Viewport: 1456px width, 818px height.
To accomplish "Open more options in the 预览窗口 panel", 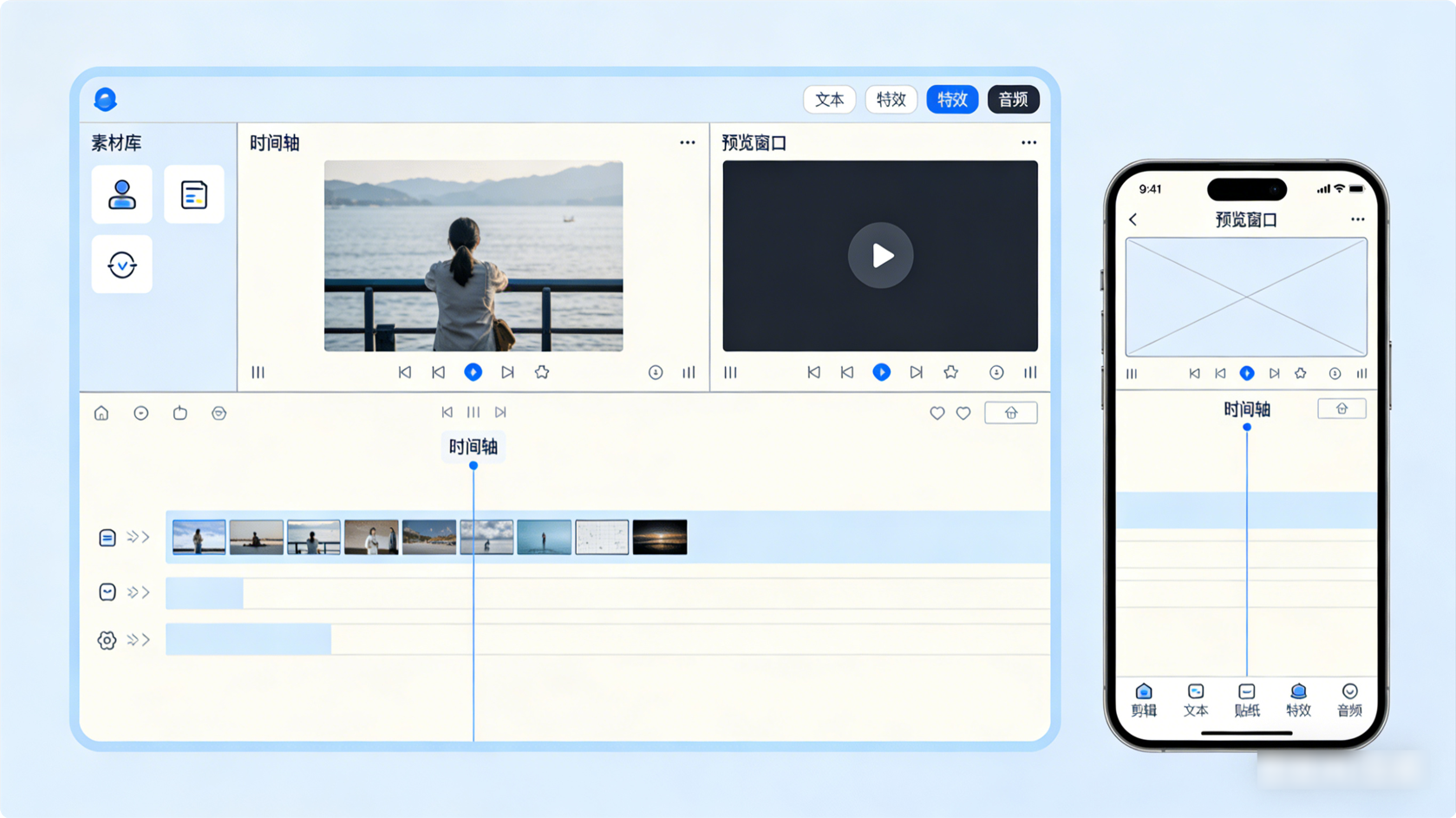I will 1028,141.
